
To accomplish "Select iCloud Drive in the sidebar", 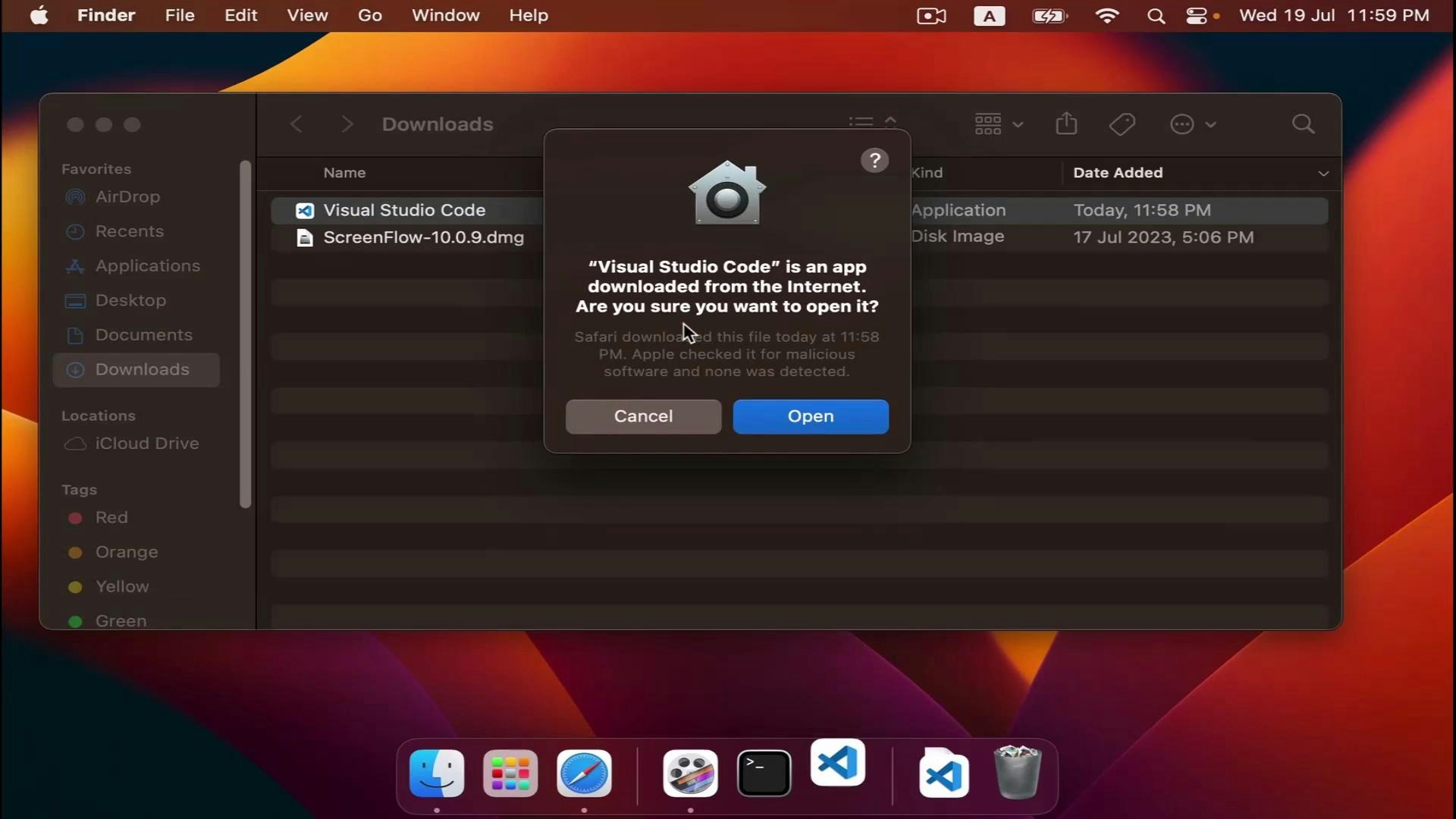I will pyautogui.click(x=146, y=444).
